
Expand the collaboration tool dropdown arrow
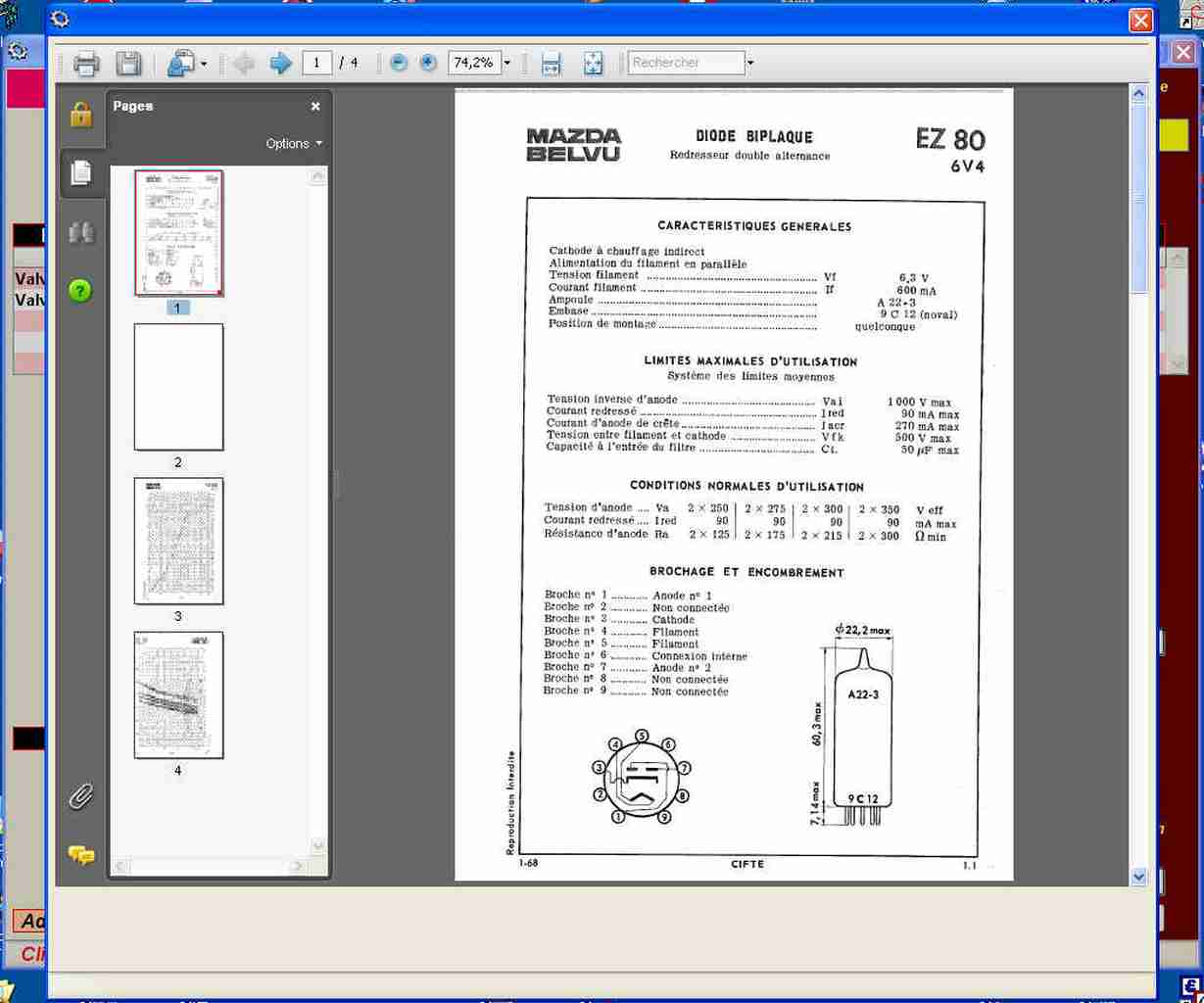coord(204,64)
